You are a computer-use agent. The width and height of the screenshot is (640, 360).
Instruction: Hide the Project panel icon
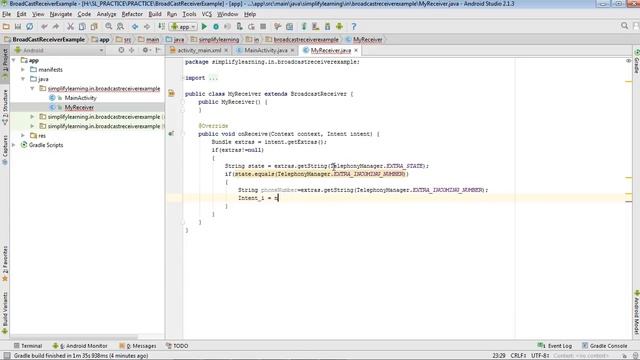point(158,50)
